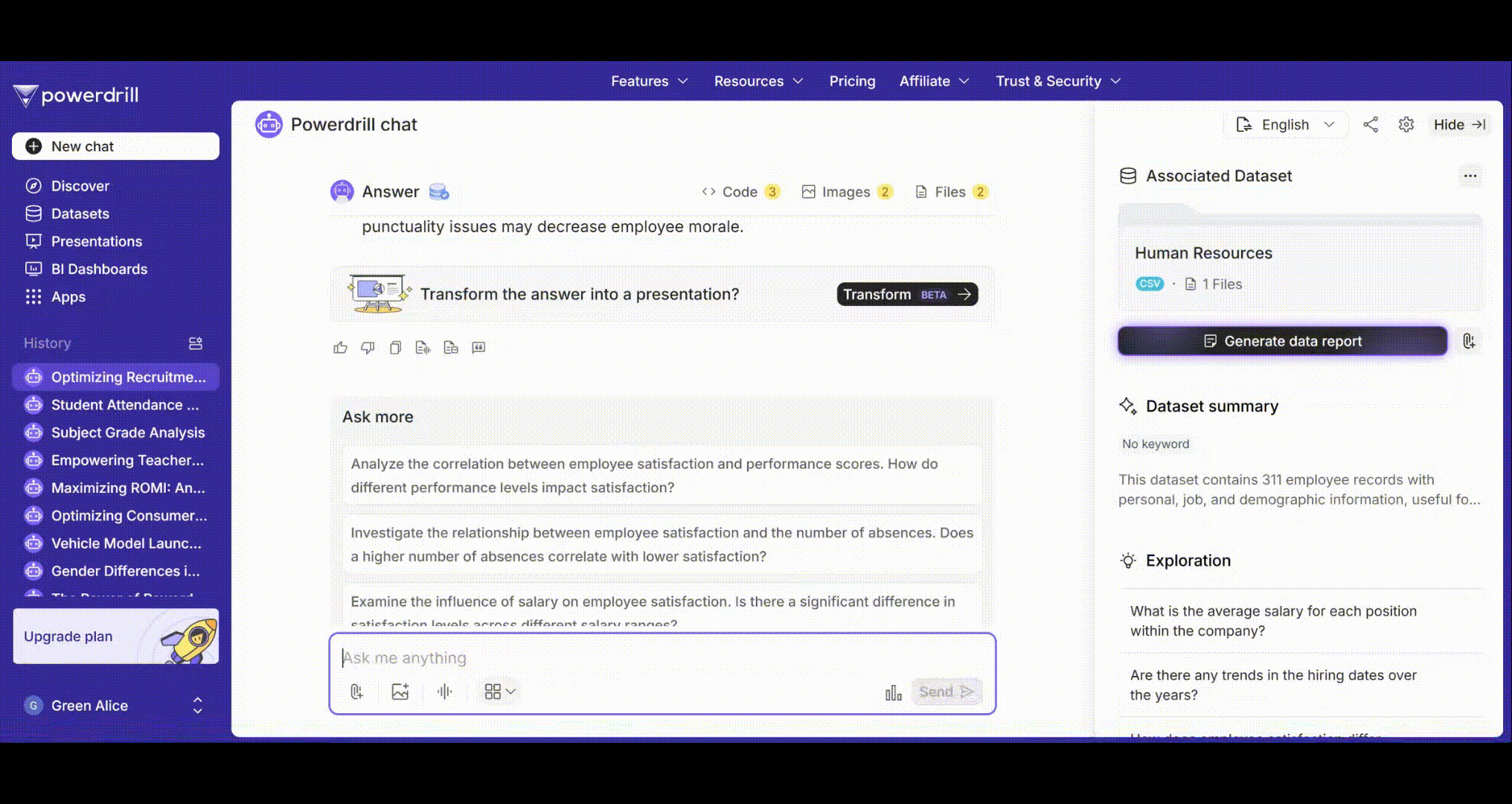Copy the answer with the copy icon
This screenshot has width=1512, height=804.
(x=395, y=348)
